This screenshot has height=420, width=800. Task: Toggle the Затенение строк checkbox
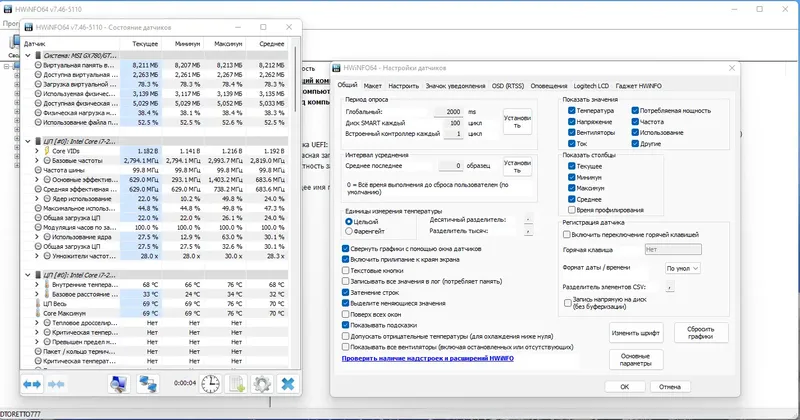pyautogui.click(x=345, y=292)
